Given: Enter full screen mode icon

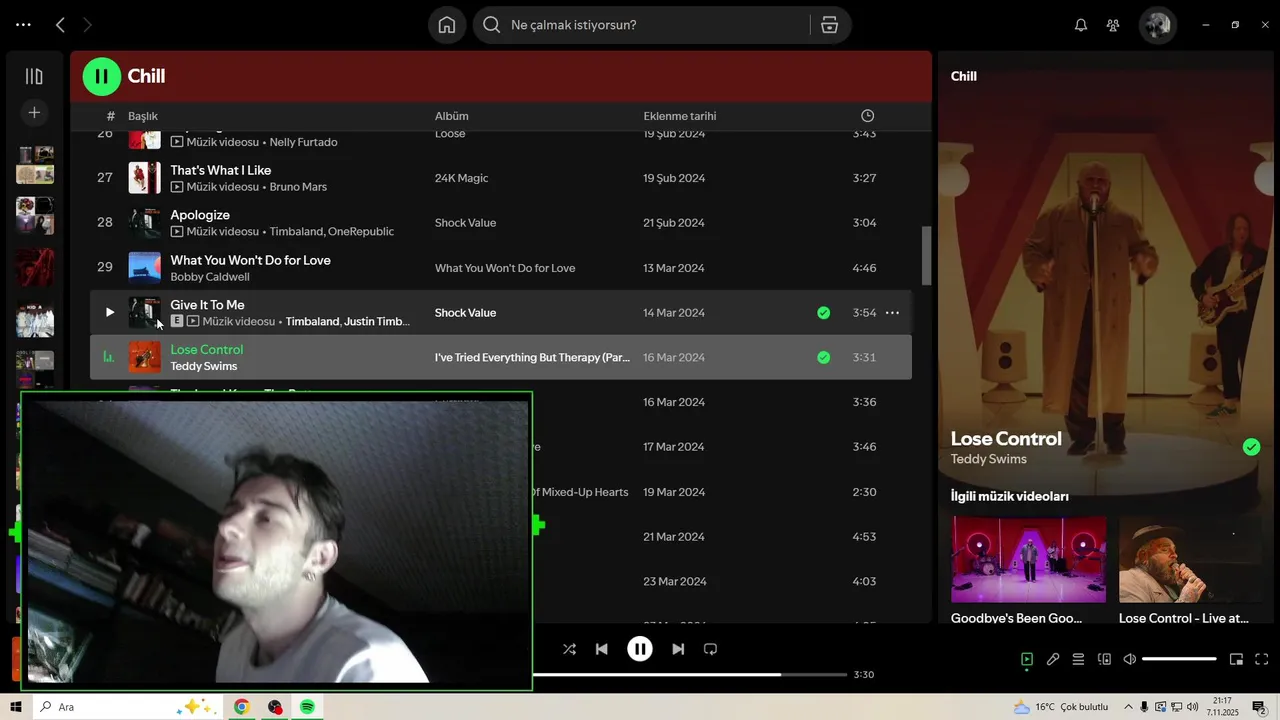Looking at the screenshot, I should tap(1262, 659).
